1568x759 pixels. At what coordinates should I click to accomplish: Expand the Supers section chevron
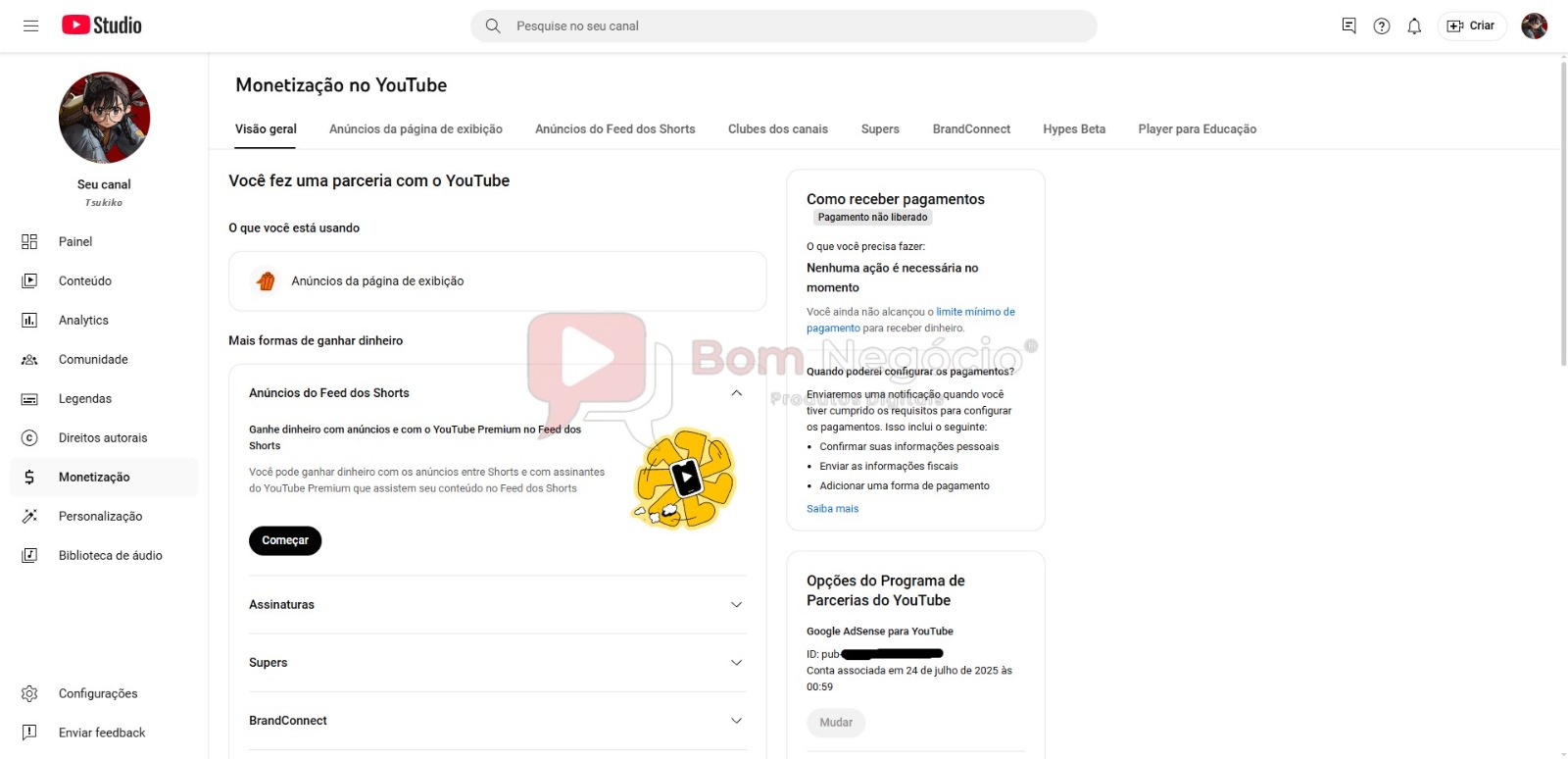[737, 663]
